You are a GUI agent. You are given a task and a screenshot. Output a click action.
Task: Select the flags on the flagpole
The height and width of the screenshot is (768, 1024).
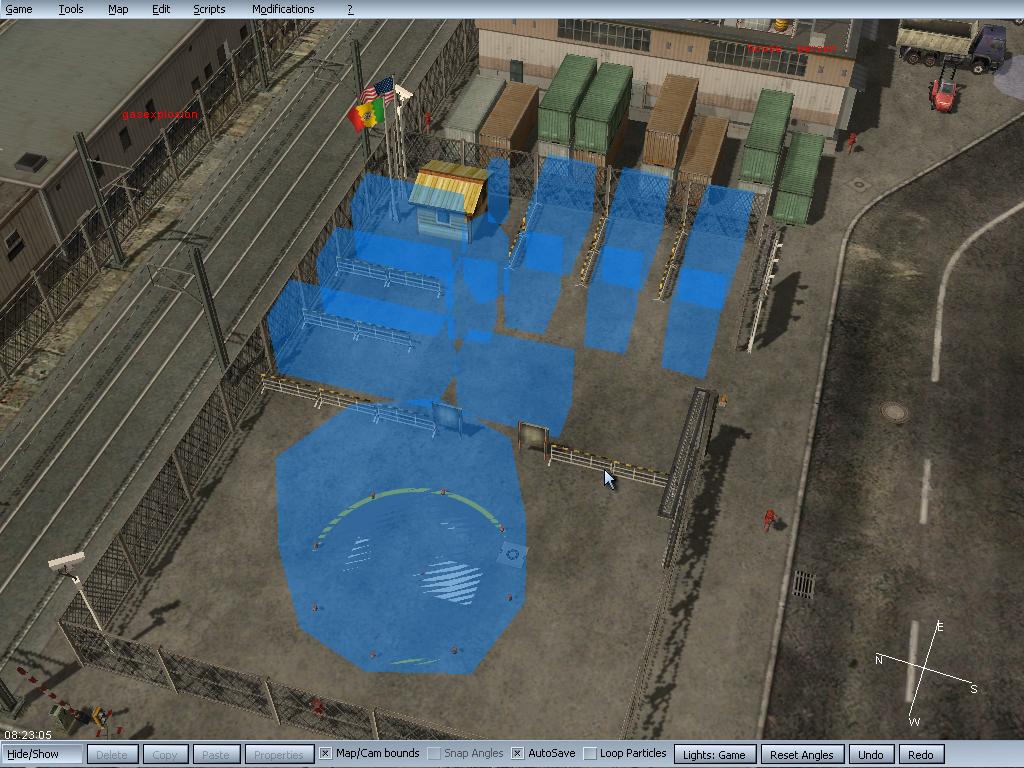click(x=374, y=104)
